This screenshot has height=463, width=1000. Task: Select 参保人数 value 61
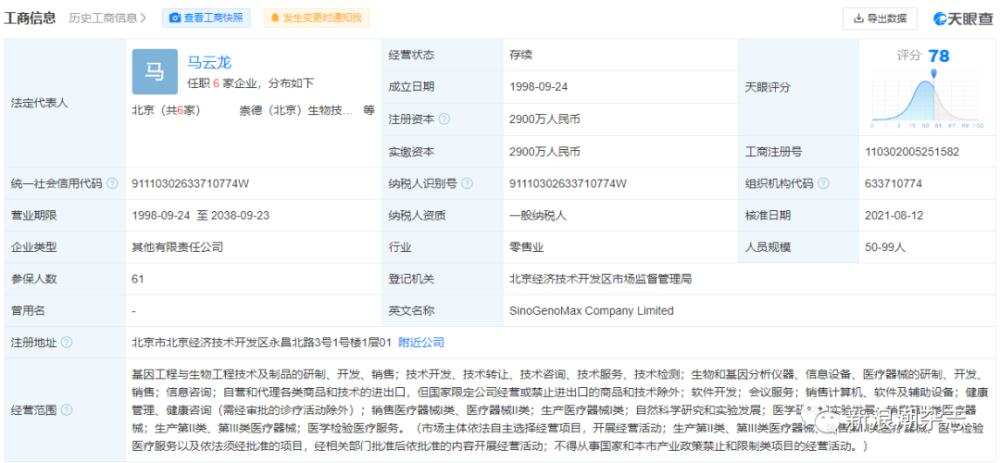(x=138, y=279)
